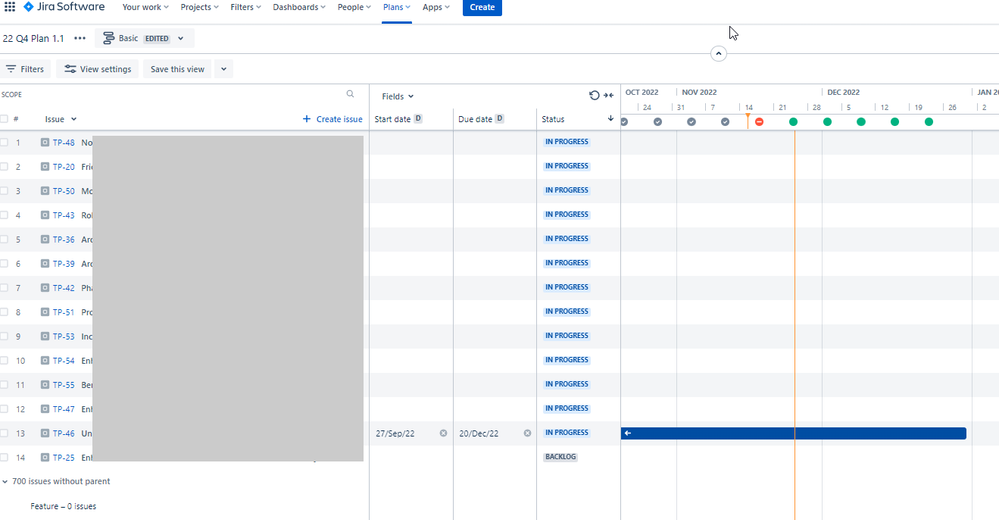Click the issue type icon for TP-43
Viewport: 999px width, 520px height.
click(45, 215)
